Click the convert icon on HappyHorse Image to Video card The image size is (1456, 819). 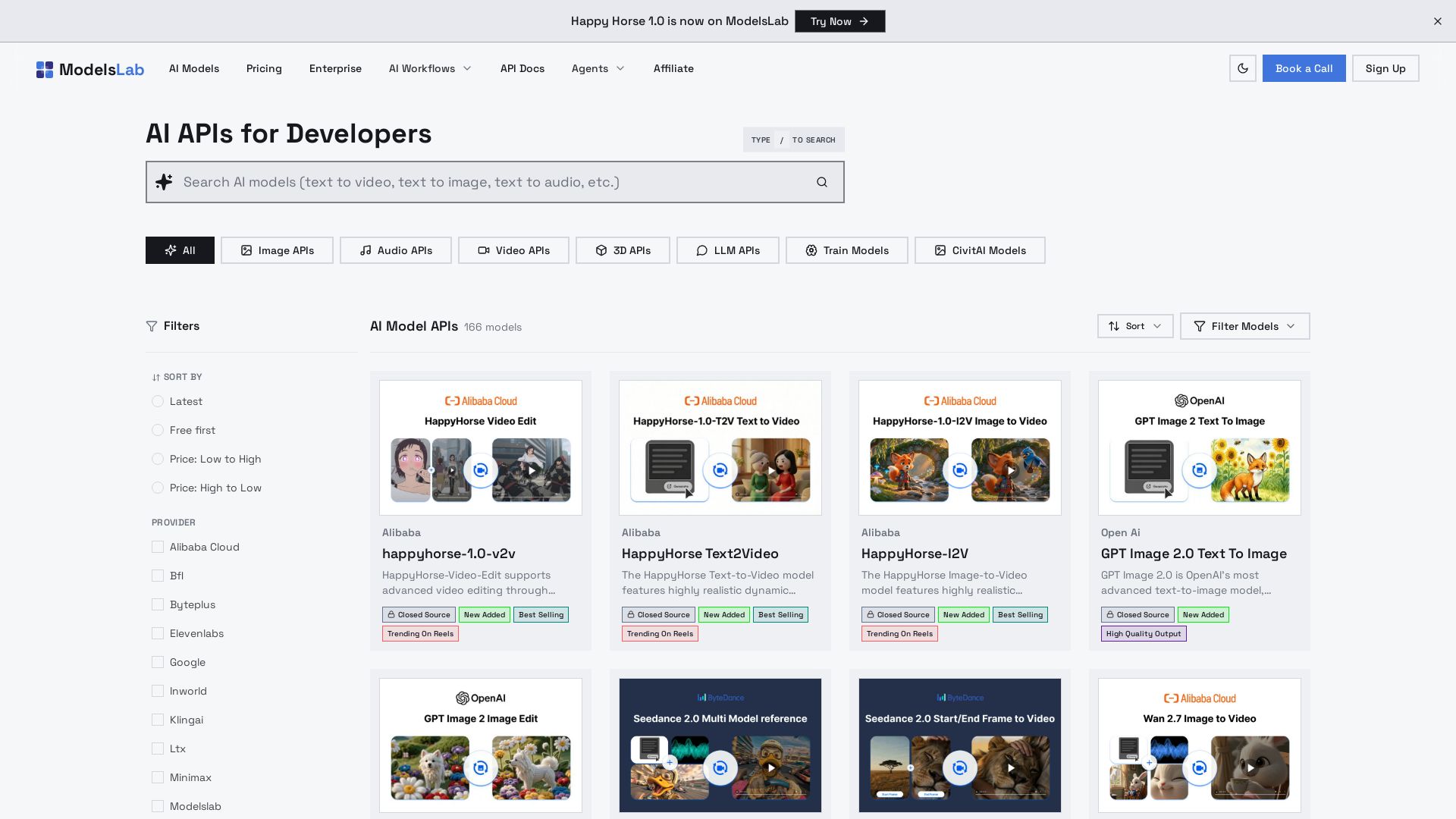tap(960, 470)
